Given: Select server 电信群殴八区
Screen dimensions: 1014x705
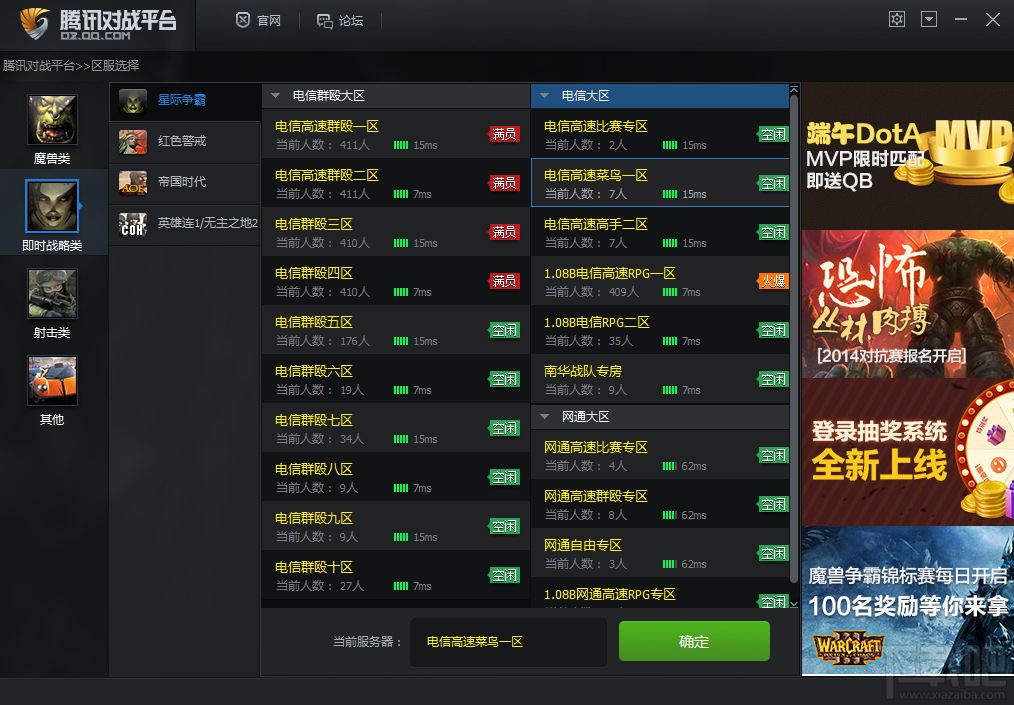Looking at the screenshot, I should 396,477.
